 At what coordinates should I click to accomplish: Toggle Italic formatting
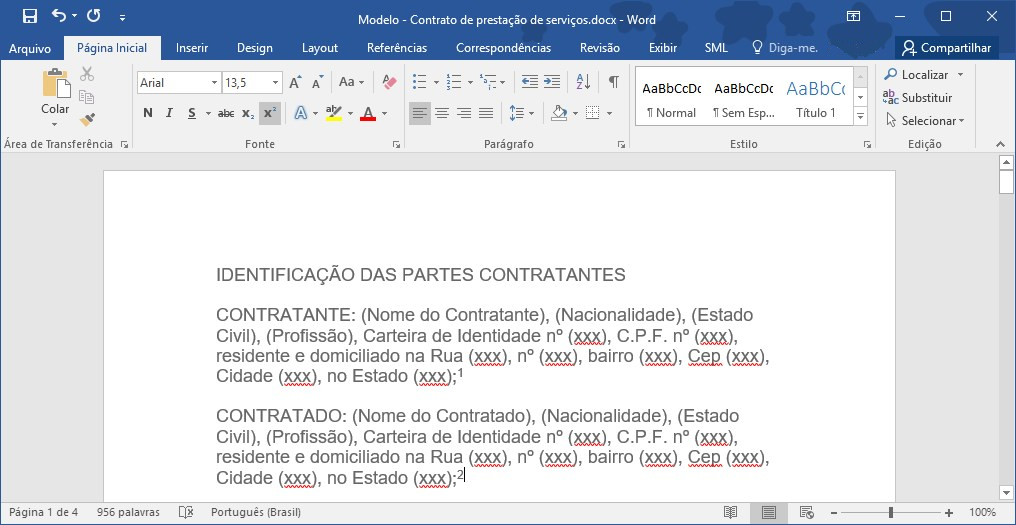169,113
